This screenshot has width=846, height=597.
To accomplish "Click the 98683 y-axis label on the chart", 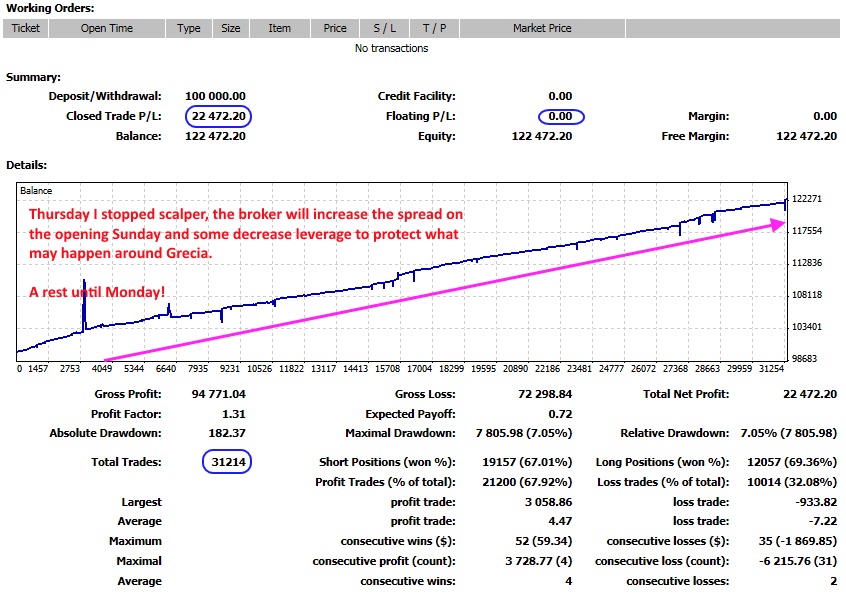I will point(804,358).
